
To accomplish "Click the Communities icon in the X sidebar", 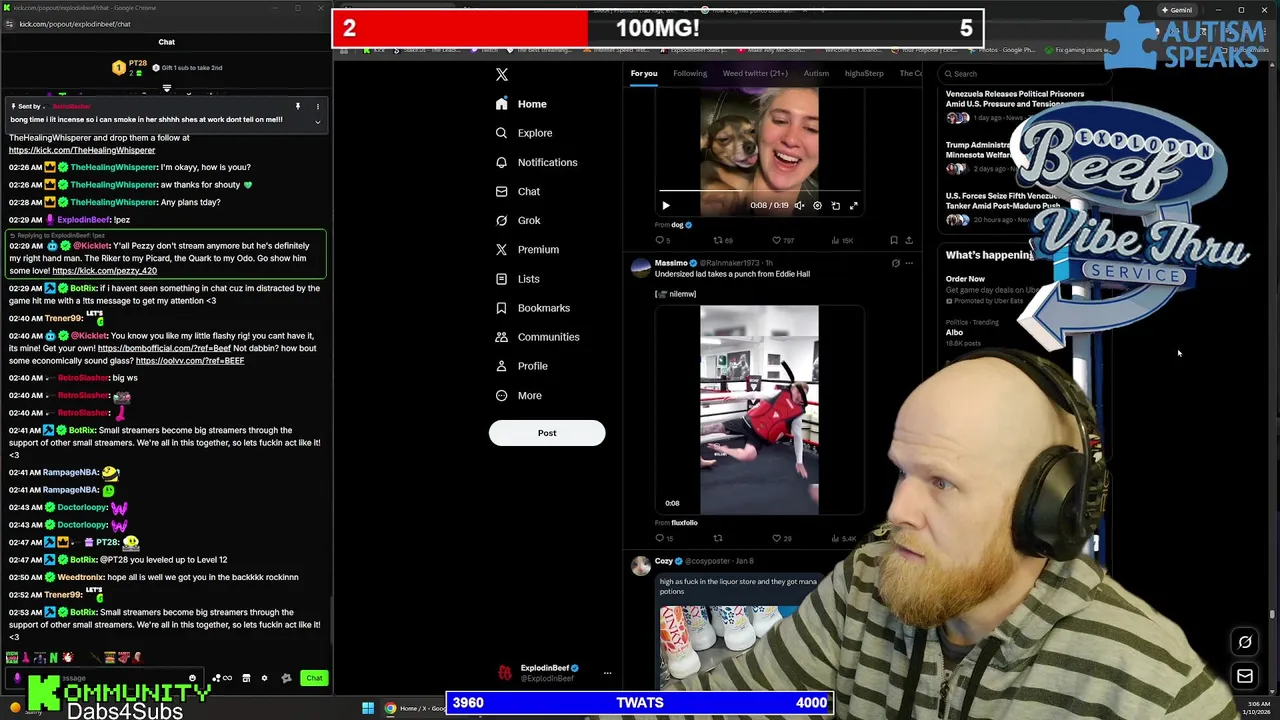I will click(501, 337).
